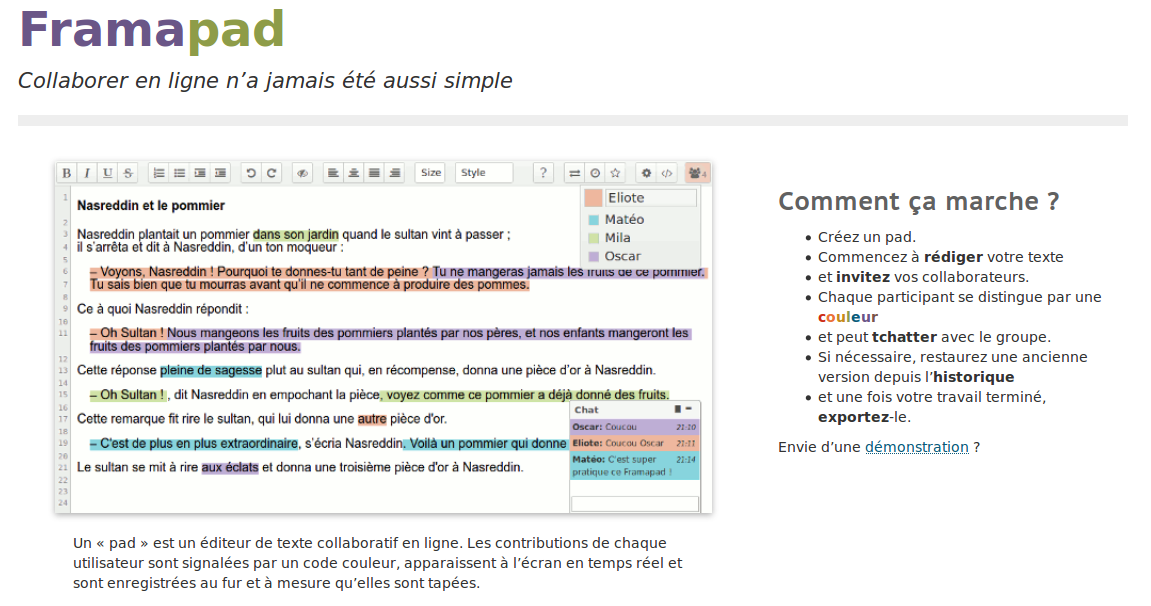The image size is (1151, 606).
Task: Click Mila's green color swatch
Action: point(594,238)
